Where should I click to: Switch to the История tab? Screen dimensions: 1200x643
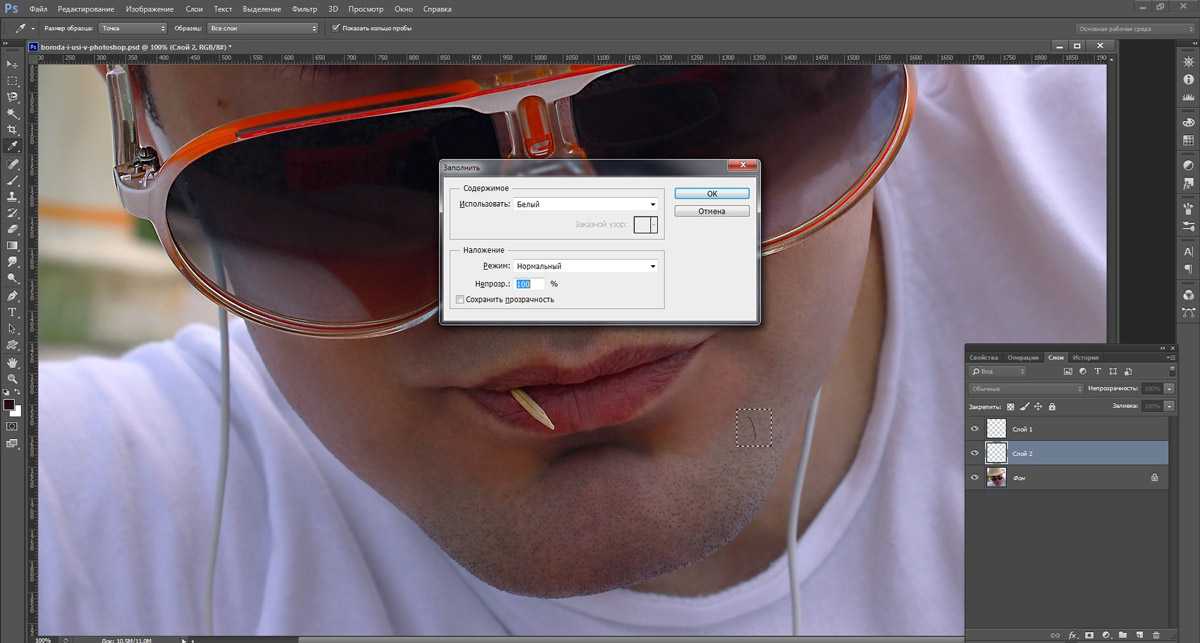[x=1085, y=357]
